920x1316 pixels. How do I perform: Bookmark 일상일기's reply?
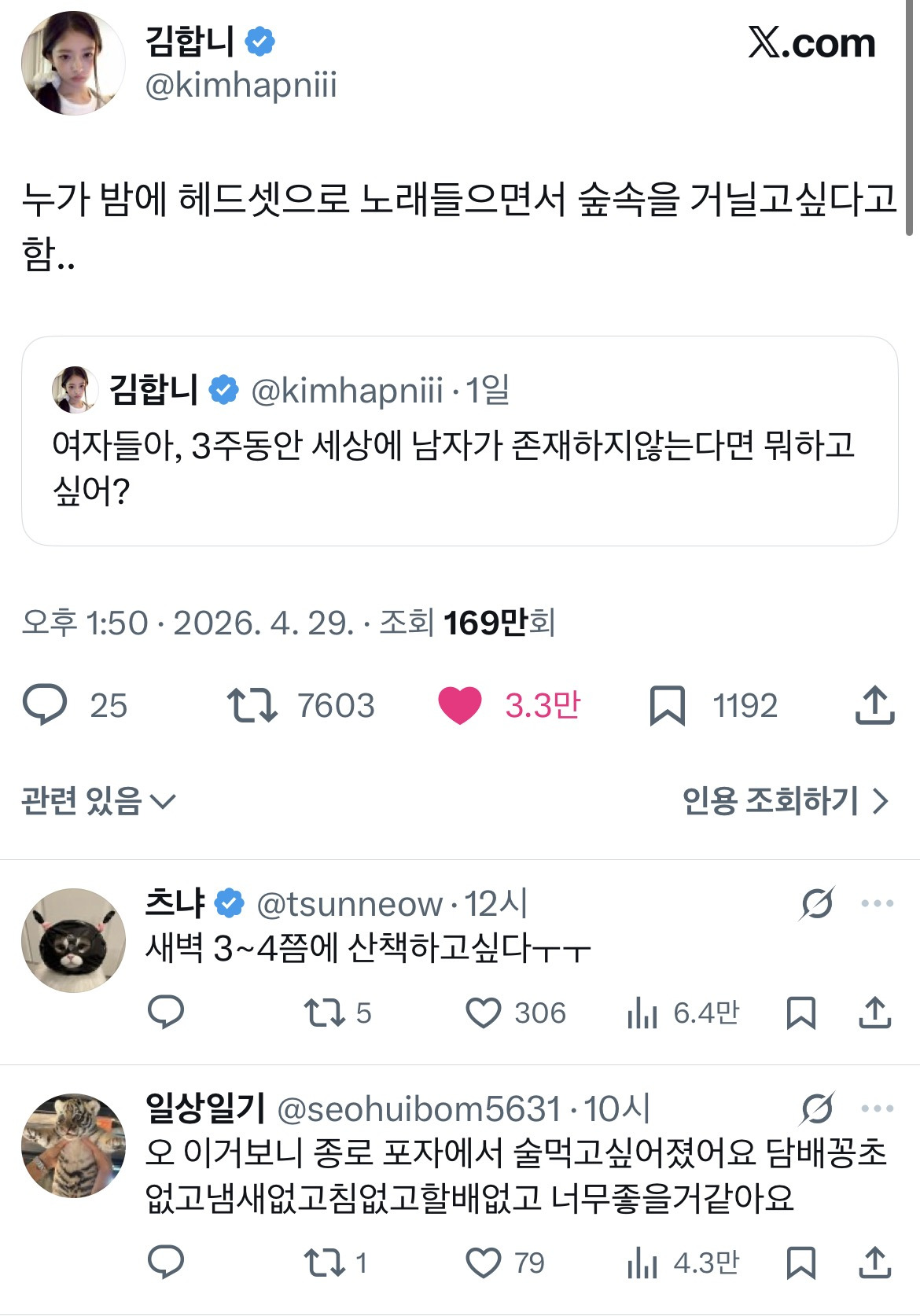click(801, 1263)
